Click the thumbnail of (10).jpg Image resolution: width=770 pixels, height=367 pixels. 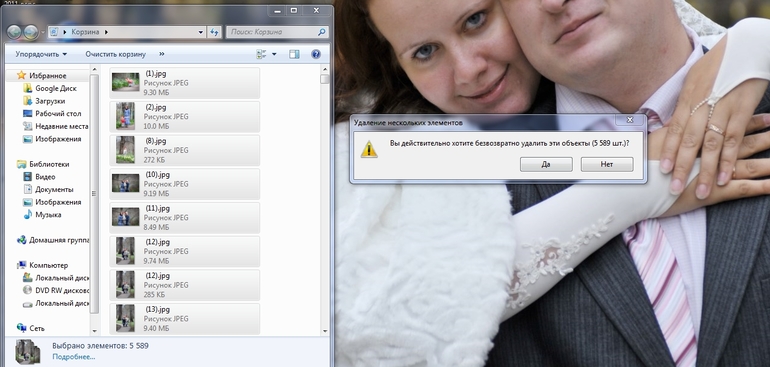126,183
